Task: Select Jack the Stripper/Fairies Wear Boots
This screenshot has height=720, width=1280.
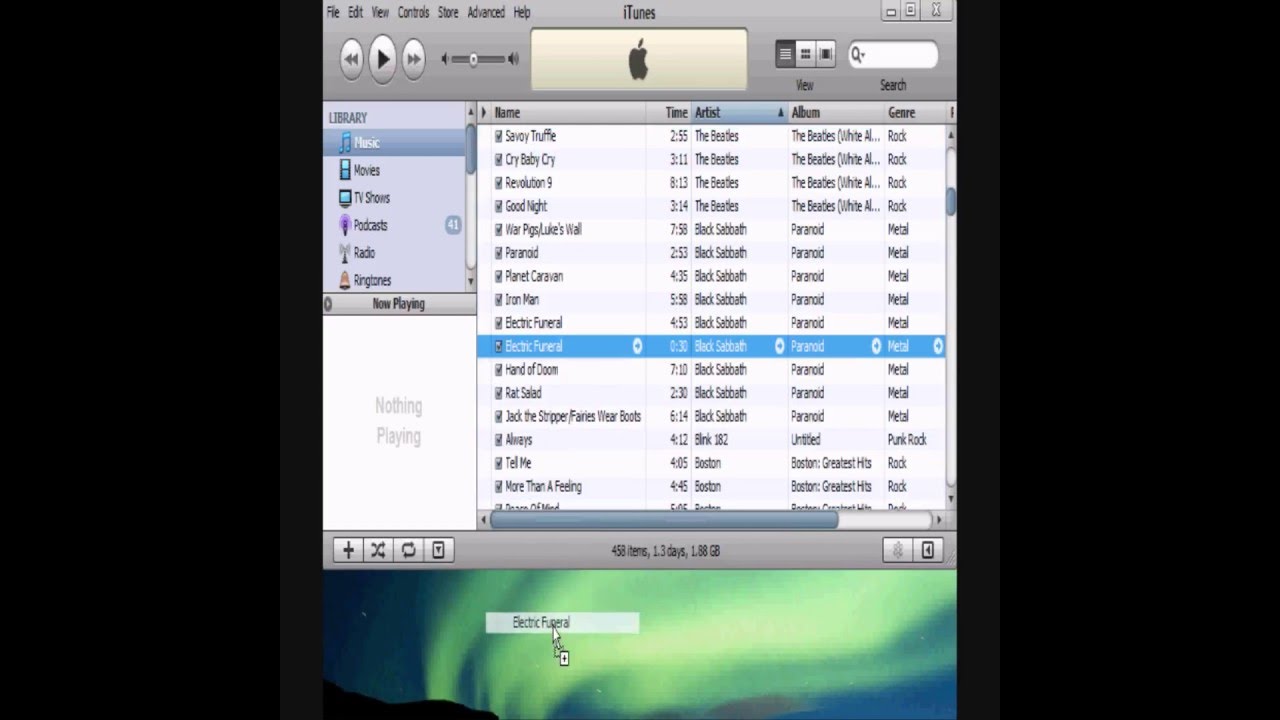Action: 711,416
